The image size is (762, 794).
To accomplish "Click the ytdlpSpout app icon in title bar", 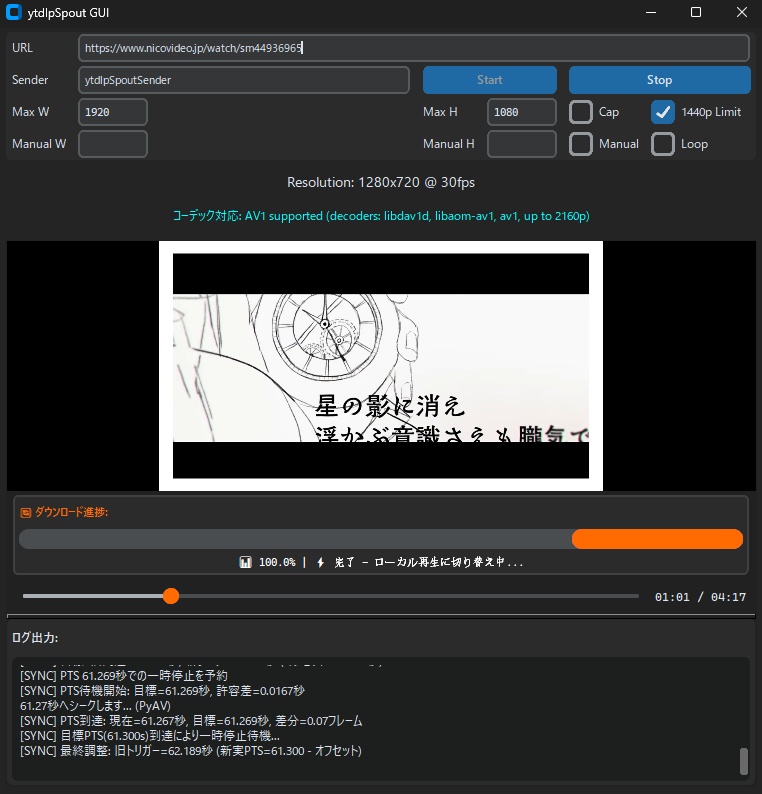I will coord(14,12).
